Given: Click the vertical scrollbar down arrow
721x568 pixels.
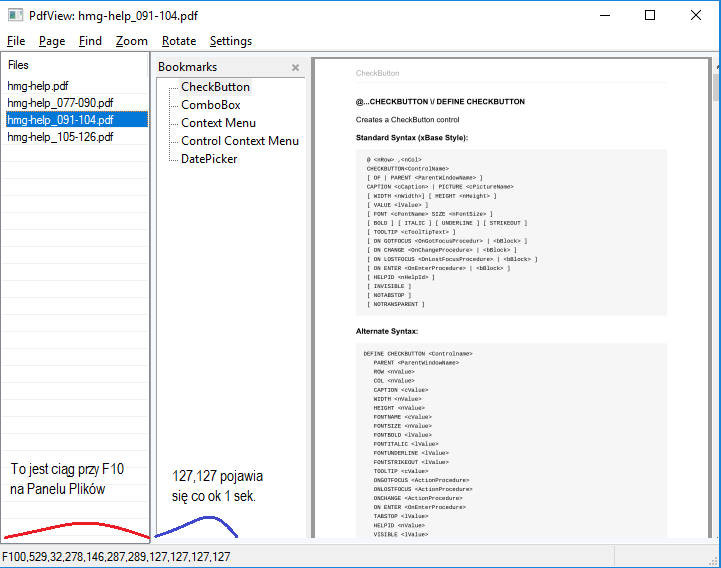Looking at the screenshot, I should [x=715, y=535].
